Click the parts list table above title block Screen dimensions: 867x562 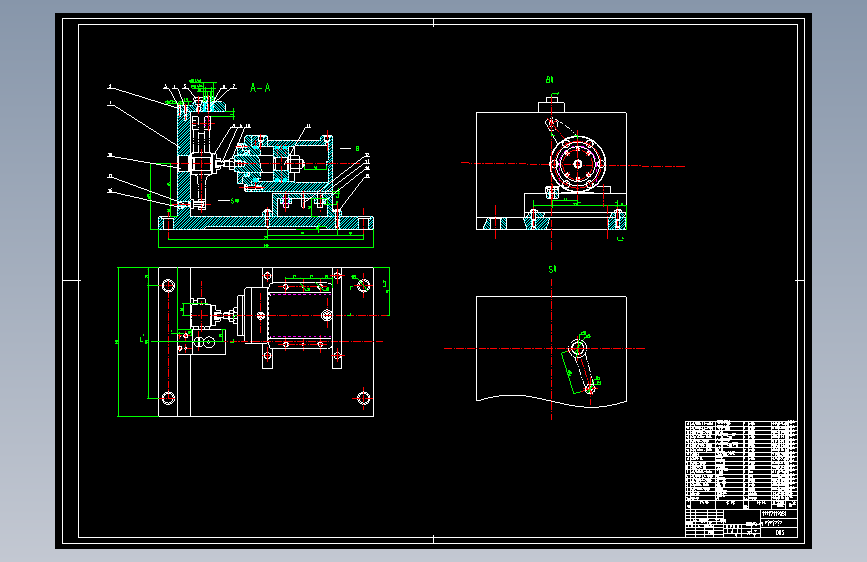[741, 465]
